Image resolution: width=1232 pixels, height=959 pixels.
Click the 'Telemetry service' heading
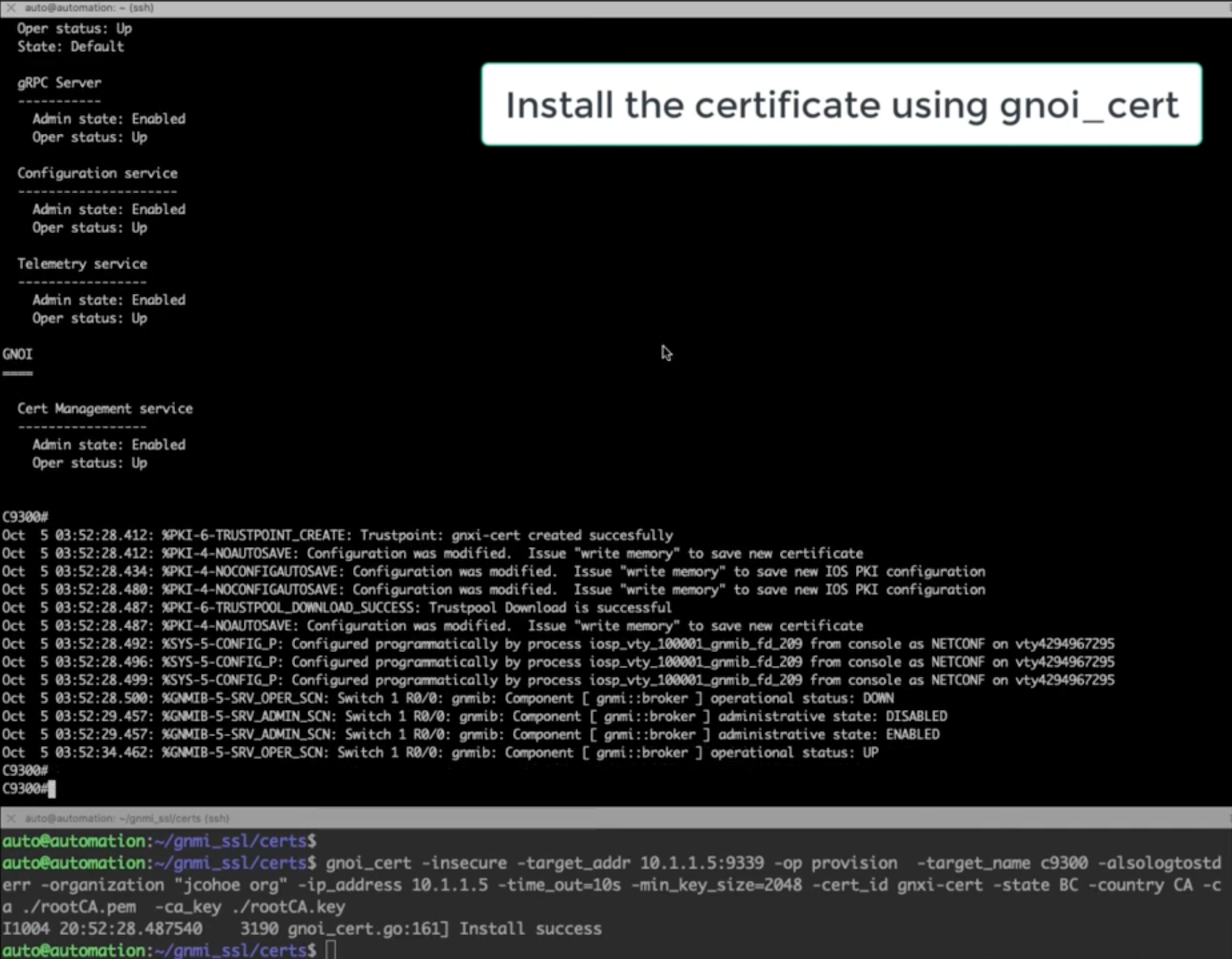[x=82, y=263]
